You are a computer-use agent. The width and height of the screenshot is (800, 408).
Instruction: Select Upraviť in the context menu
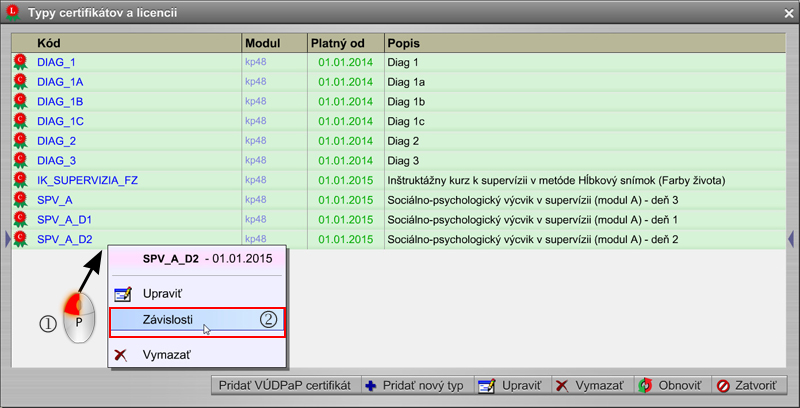164,294
